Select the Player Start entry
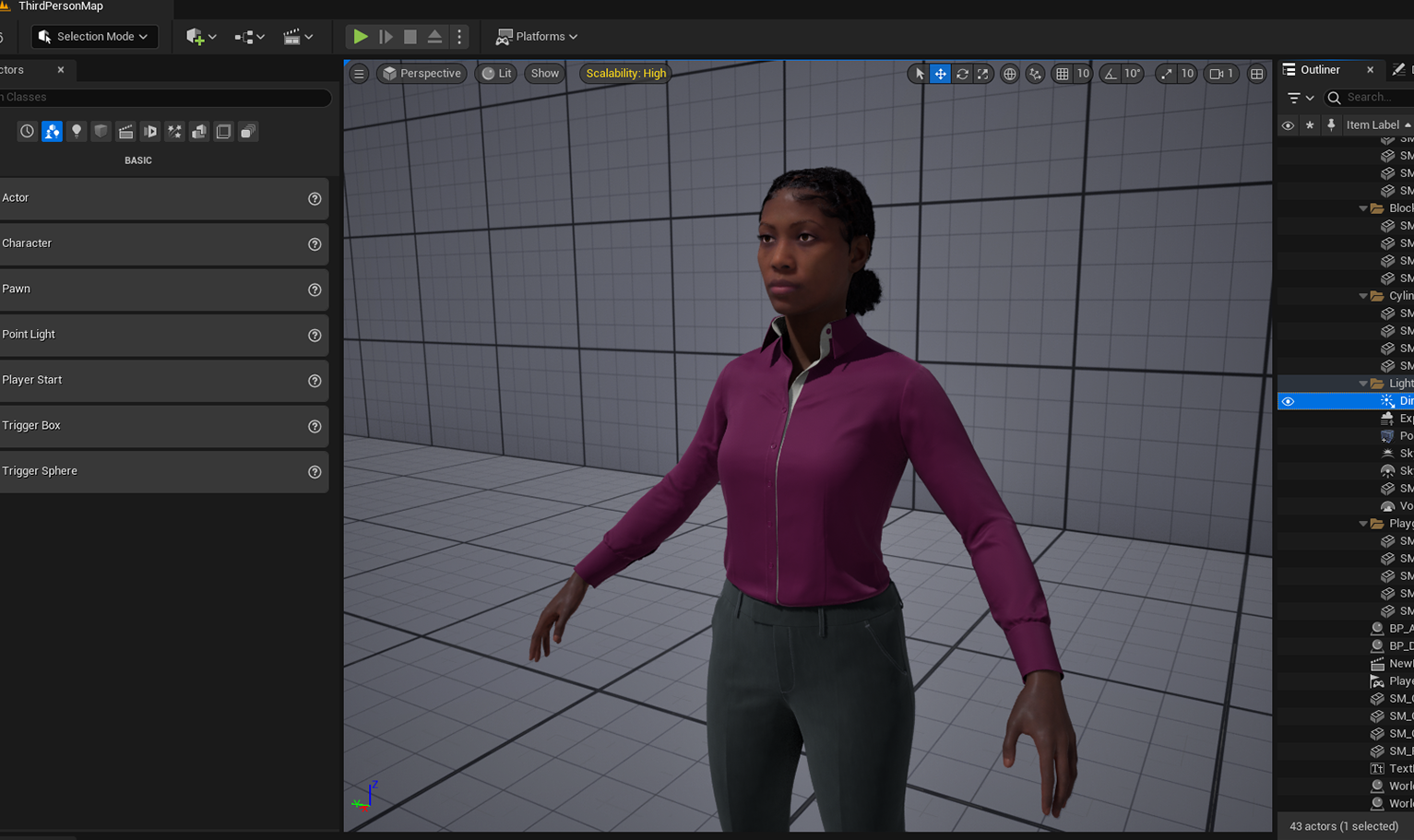The width and height of the screenshot is (1414, 840). point(164,380)
